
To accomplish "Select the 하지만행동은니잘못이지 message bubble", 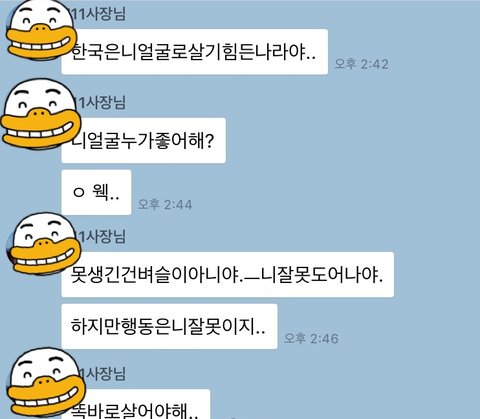I will [169, 326].
